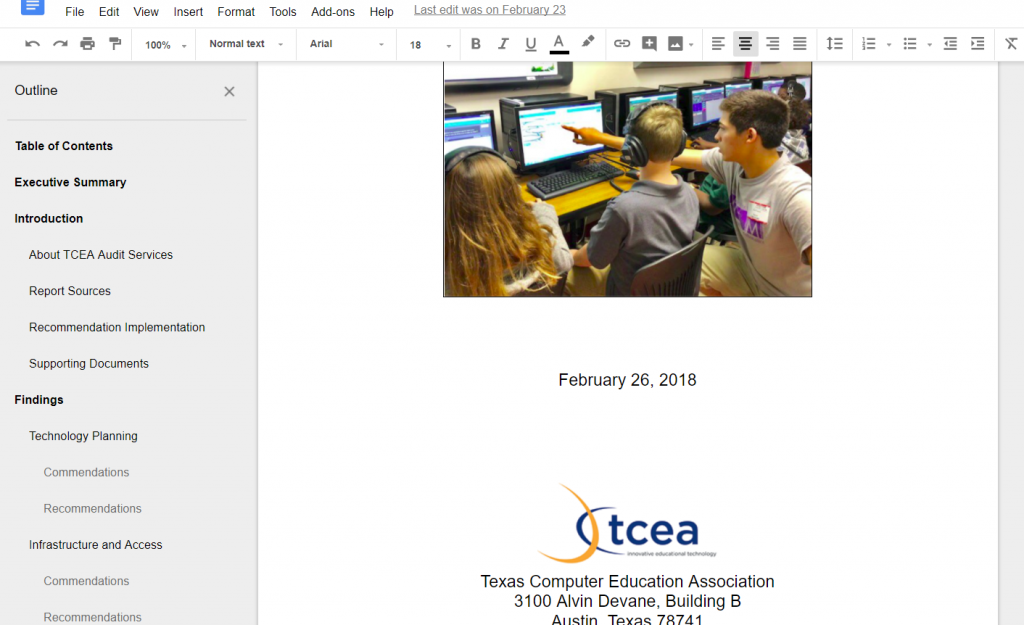Decrease the indent
This screenshot has width=1024, height=625.
coord(950,44)
